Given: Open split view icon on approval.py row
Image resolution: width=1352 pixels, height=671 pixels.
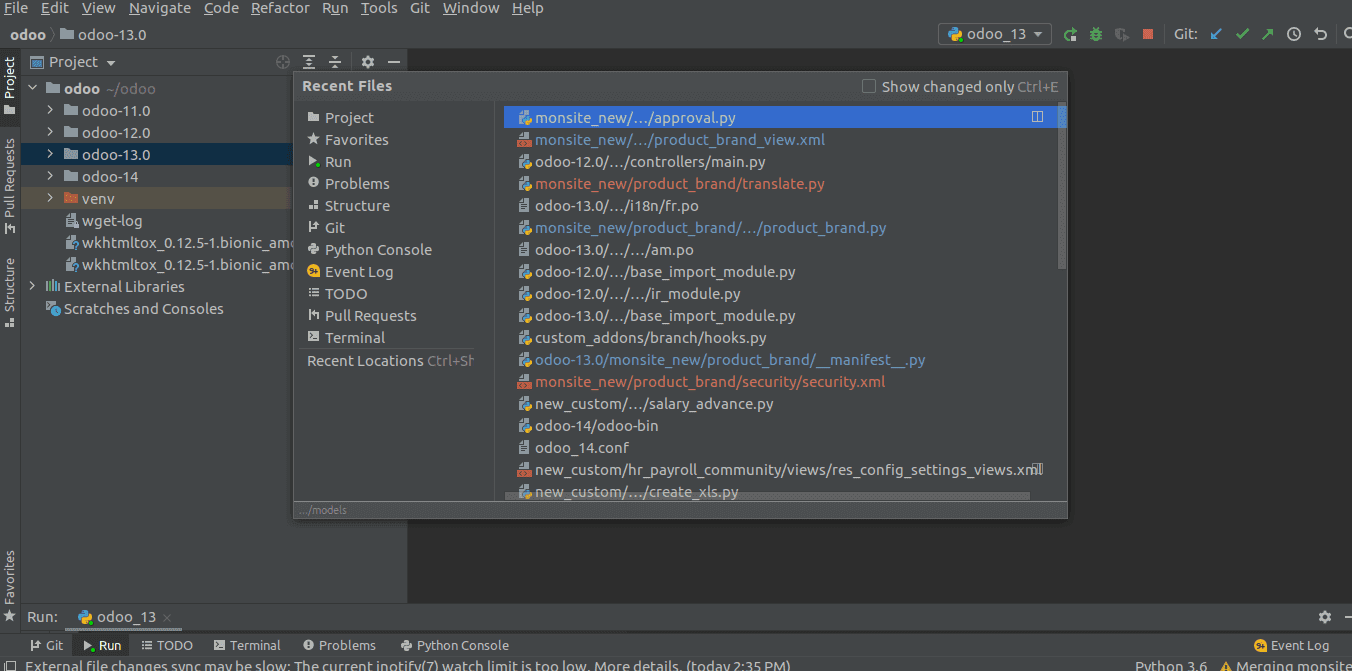Looking at the screenshot, I should 1037,117.
